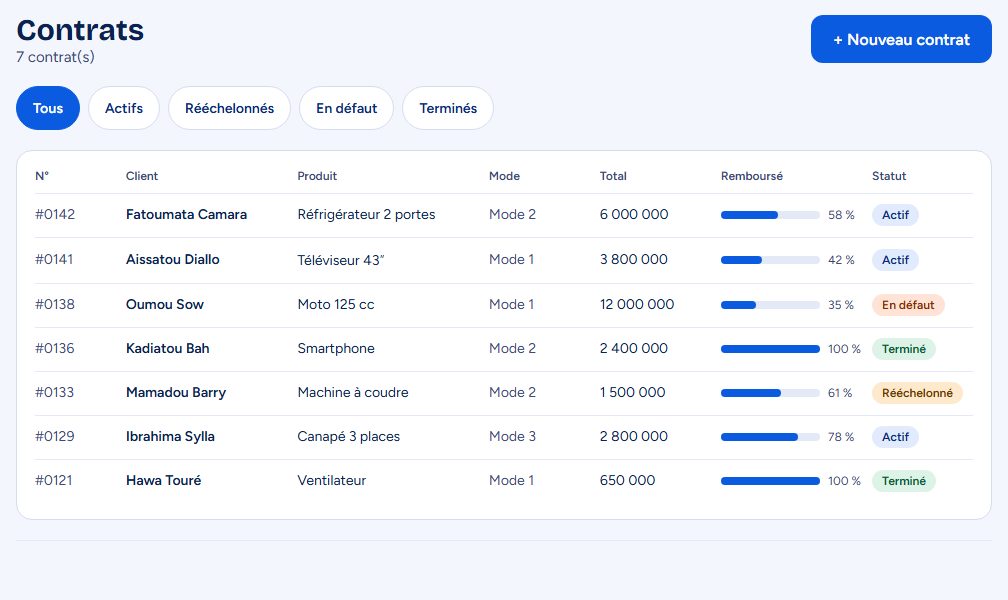
Task: Click the Rééchelonné status badge
Action: (x=917, y=393)
